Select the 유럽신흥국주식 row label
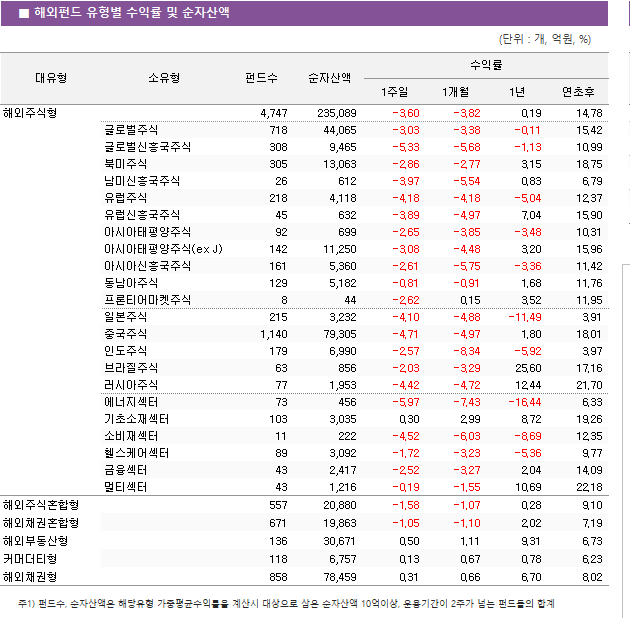The image size is (631, 619). click(142, 215)
